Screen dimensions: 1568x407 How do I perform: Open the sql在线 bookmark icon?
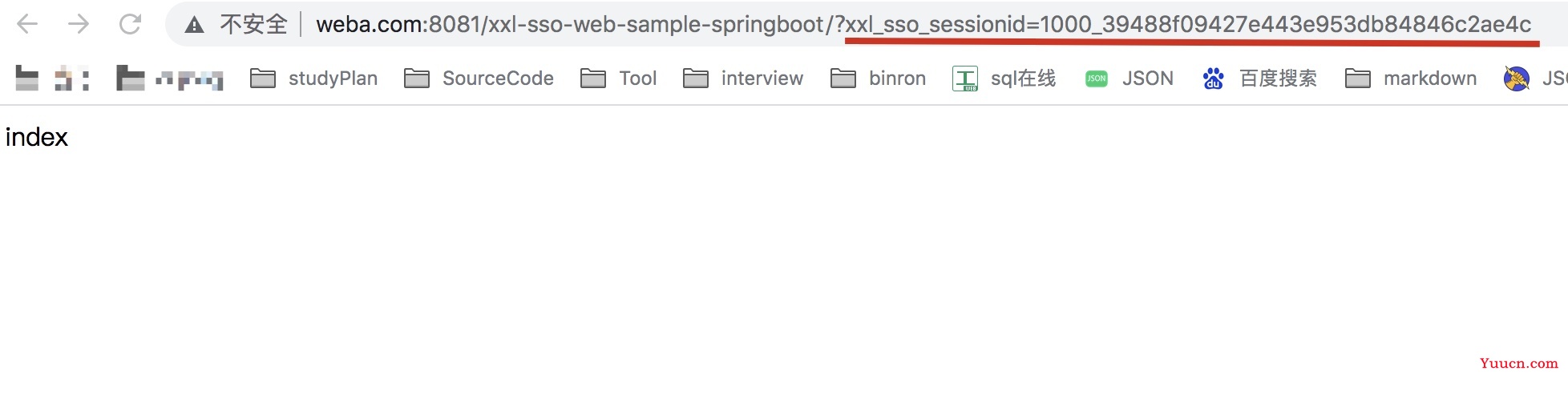pyautogui.click(x=965, y=79)
